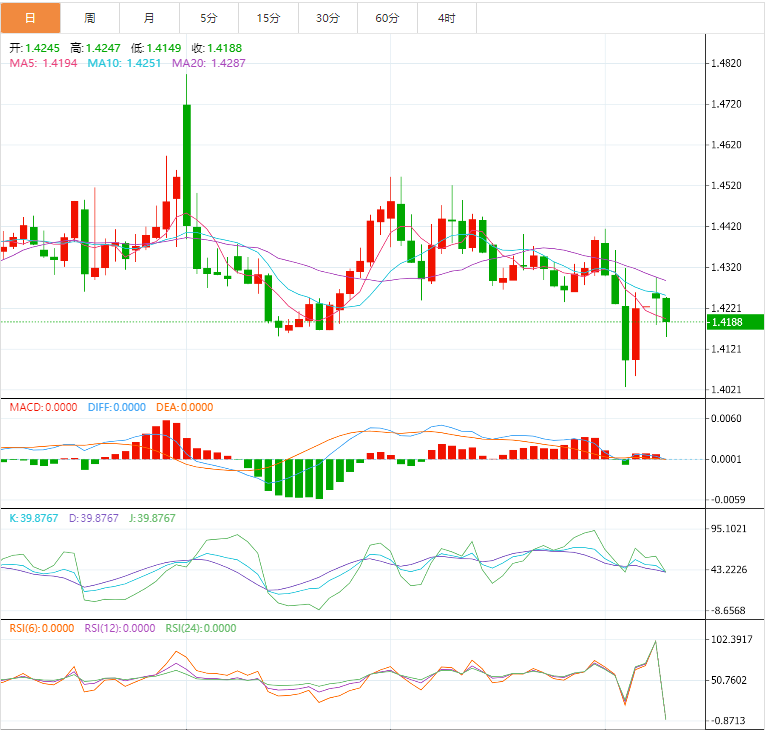Viewport: 766px width, 730px height.
Task: Click the MA5 indicator label
Action: (x=43, y=63)
